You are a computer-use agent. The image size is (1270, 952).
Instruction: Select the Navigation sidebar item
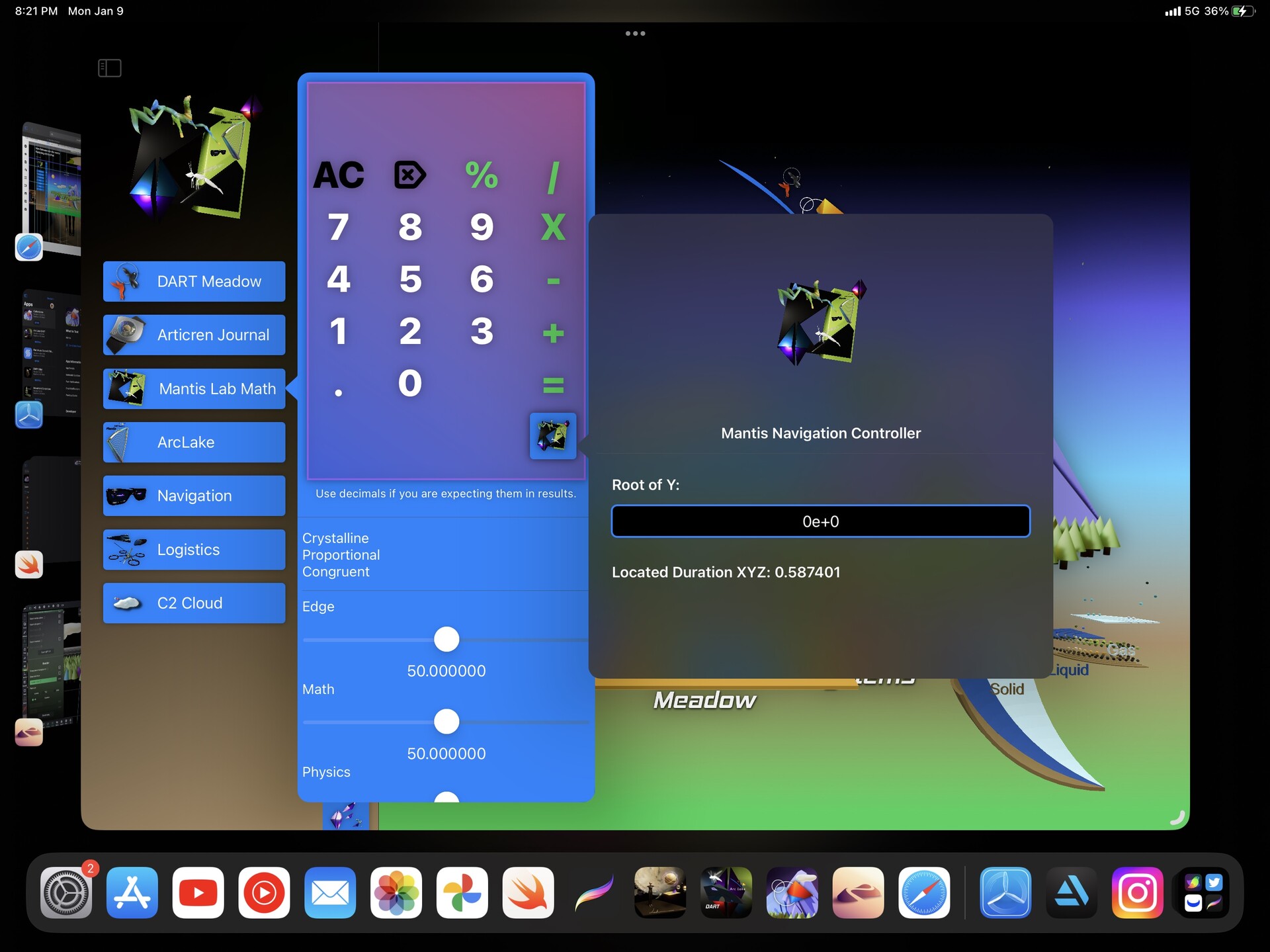[x=194, y=496]
